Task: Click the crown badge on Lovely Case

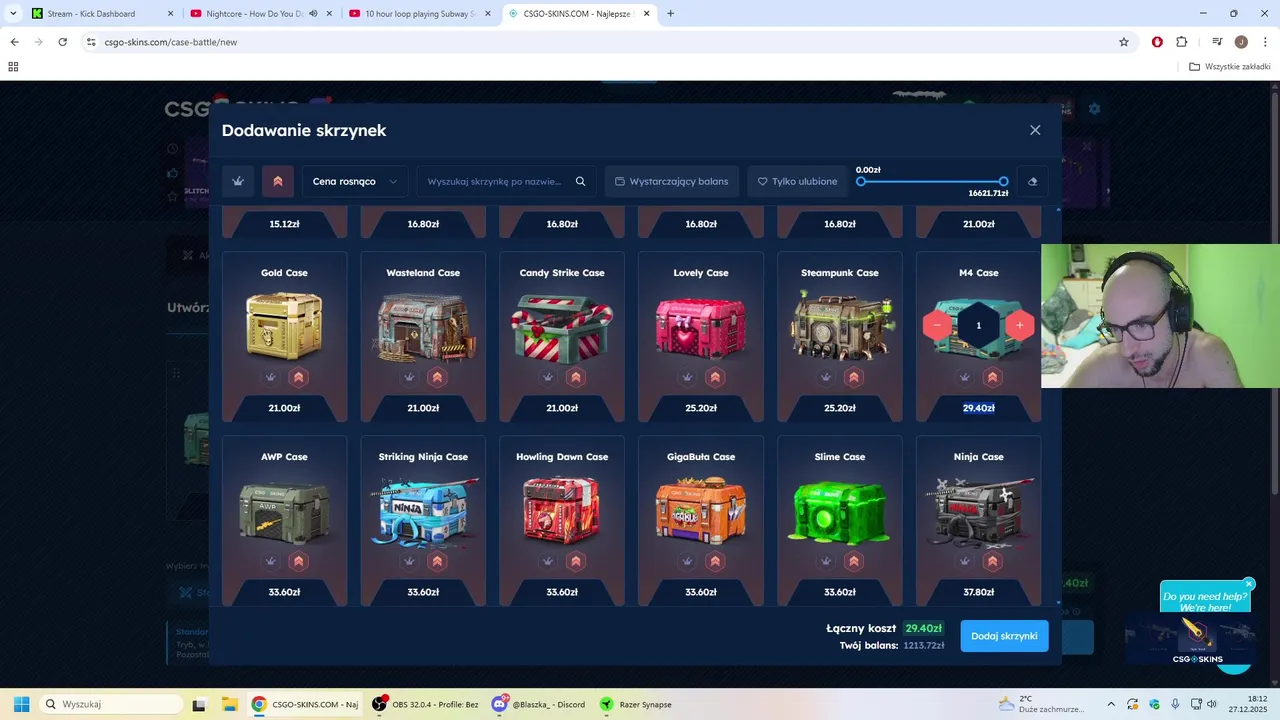Action: [x=687, y=377]
